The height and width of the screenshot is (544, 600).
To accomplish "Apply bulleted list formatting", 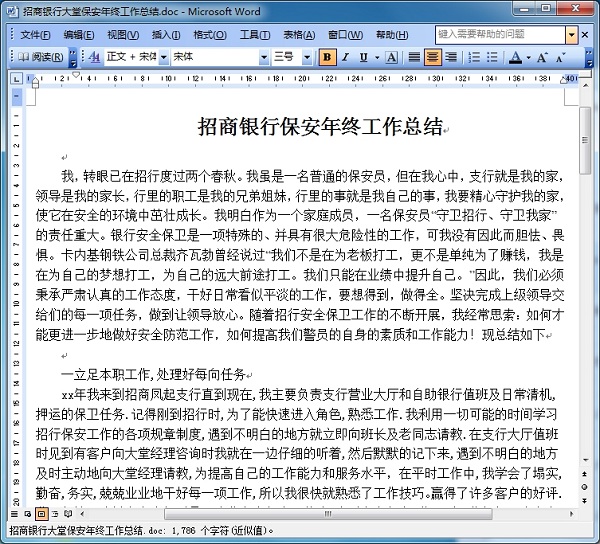I will 492,57.
